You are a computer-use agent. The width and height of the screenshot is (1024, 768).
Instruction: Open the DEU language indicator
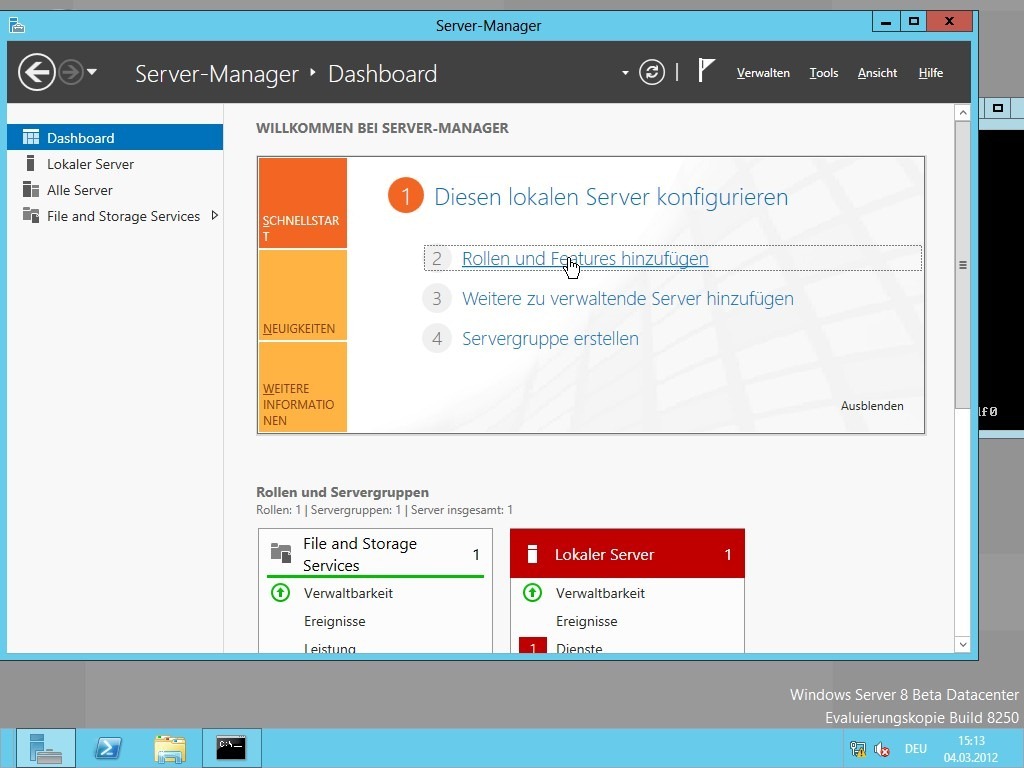pyautogui.click(x=916, y=749)
